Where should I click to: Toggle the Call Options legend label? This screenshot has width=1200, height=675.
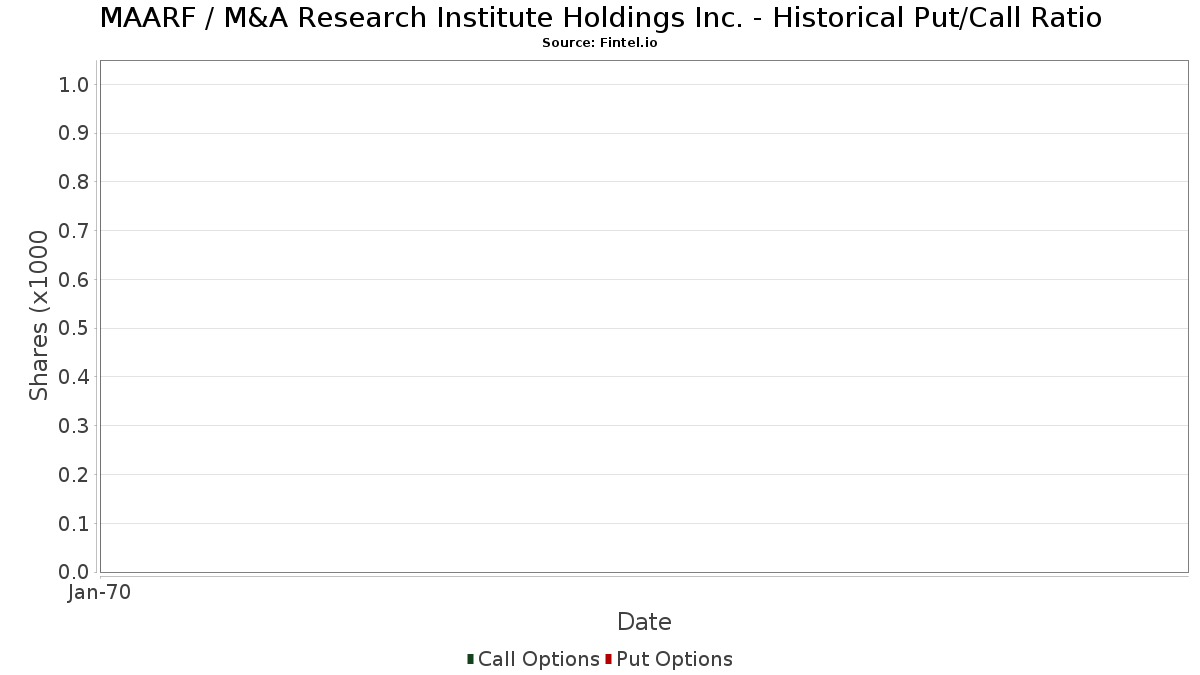538,659
